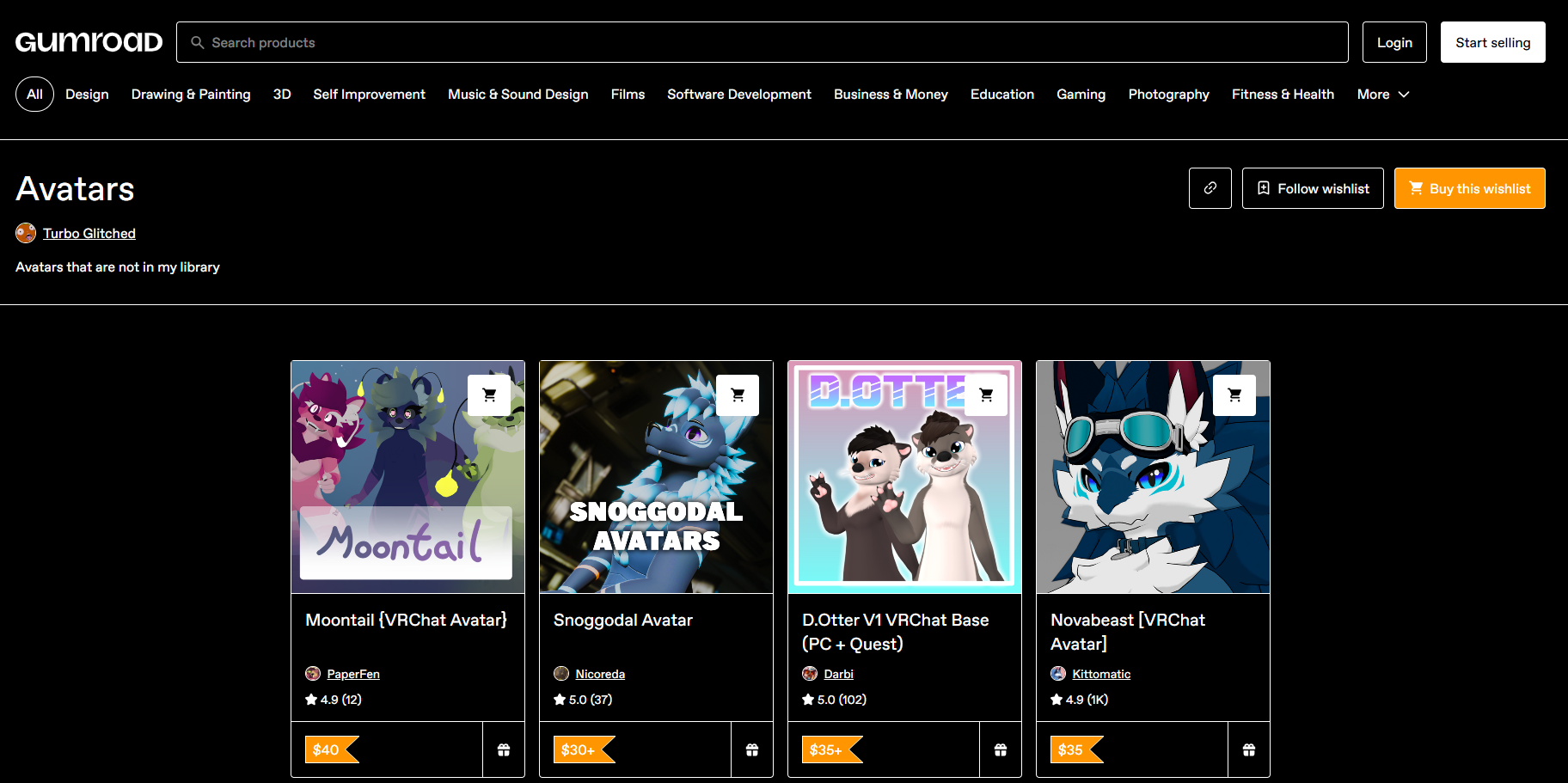Click Kittomatic creator avatar icon
1568x783 pixels.
1058,674
